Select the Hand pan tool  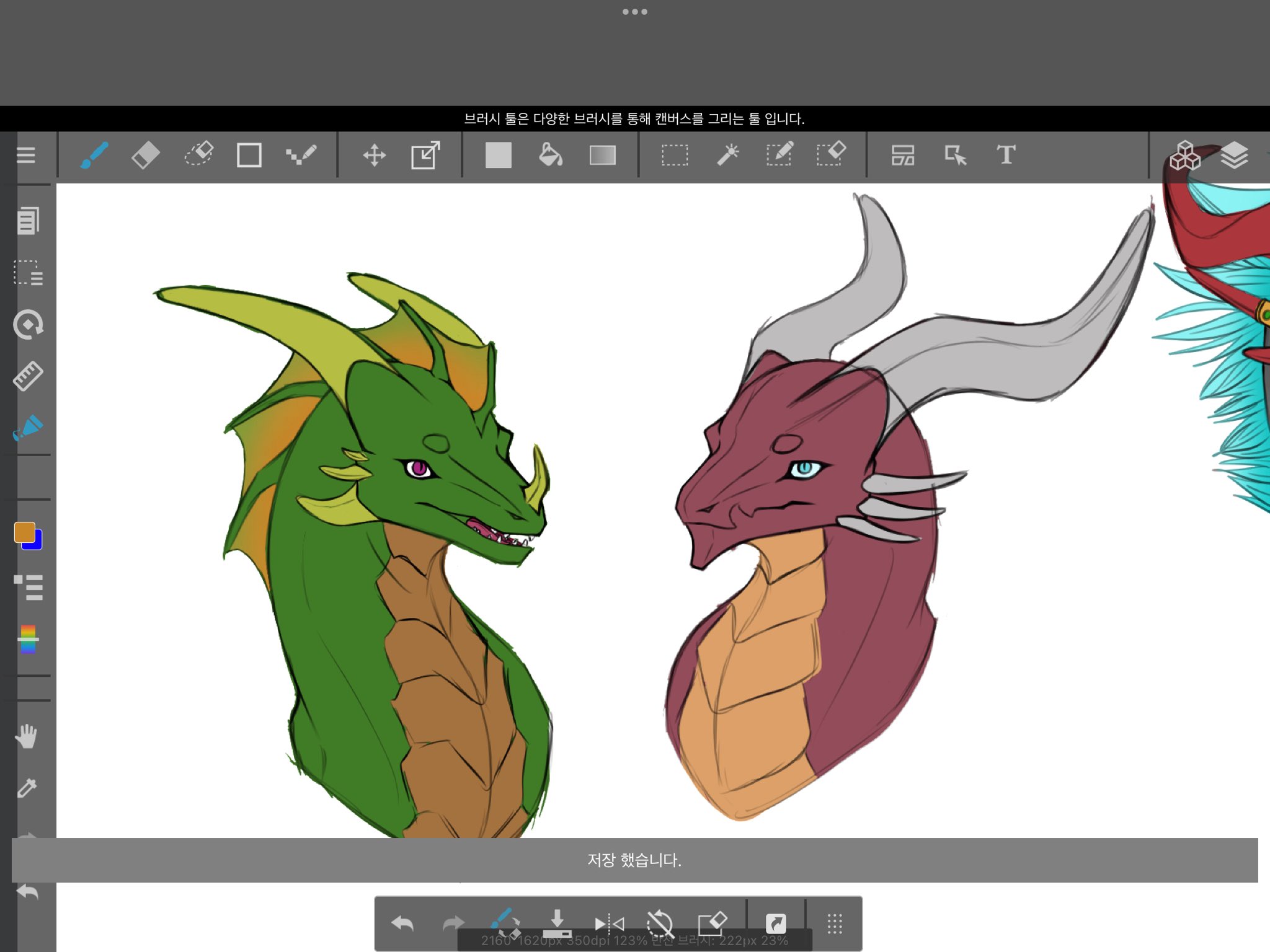(x=27, y=736)
